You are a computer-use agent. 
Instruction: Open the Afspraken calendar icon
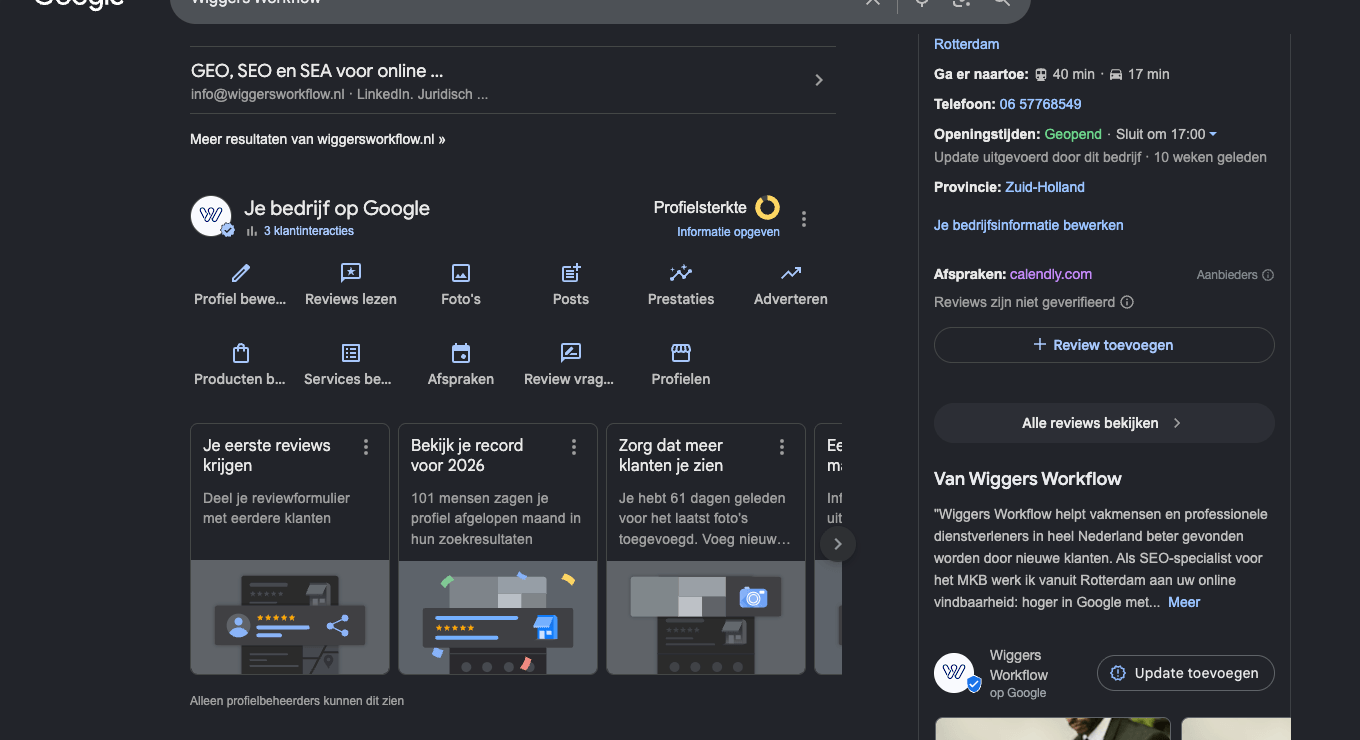pyautogui.click(x=461, y=353)
